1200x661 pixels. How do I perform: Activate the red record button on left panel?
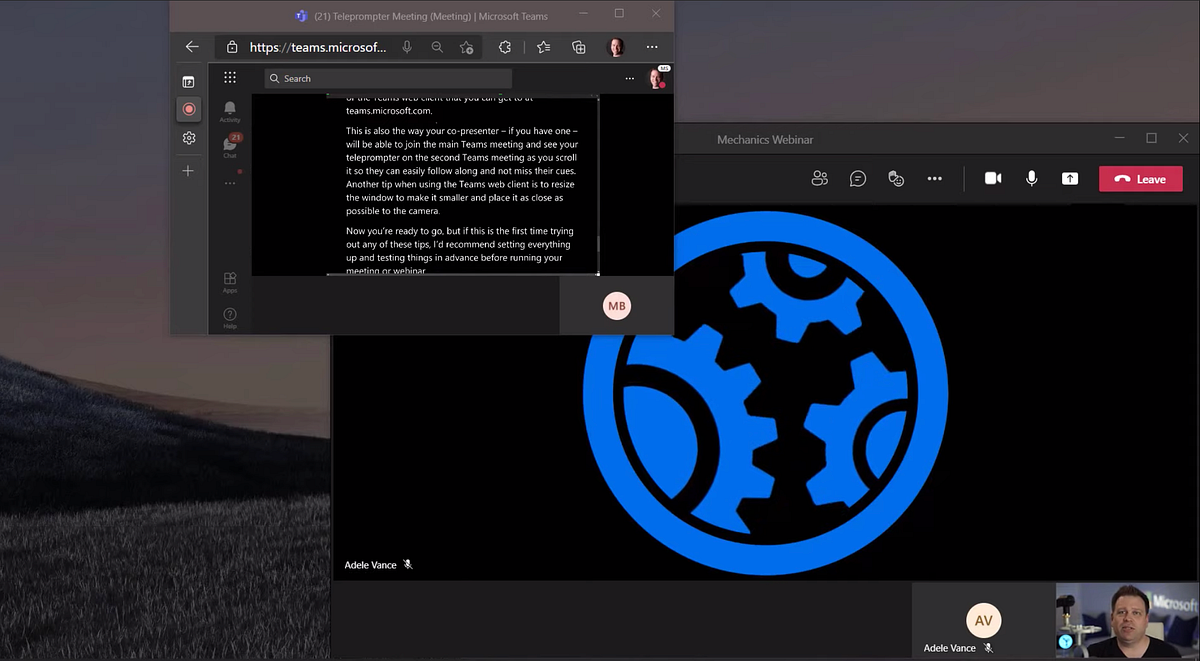point(188,109)
